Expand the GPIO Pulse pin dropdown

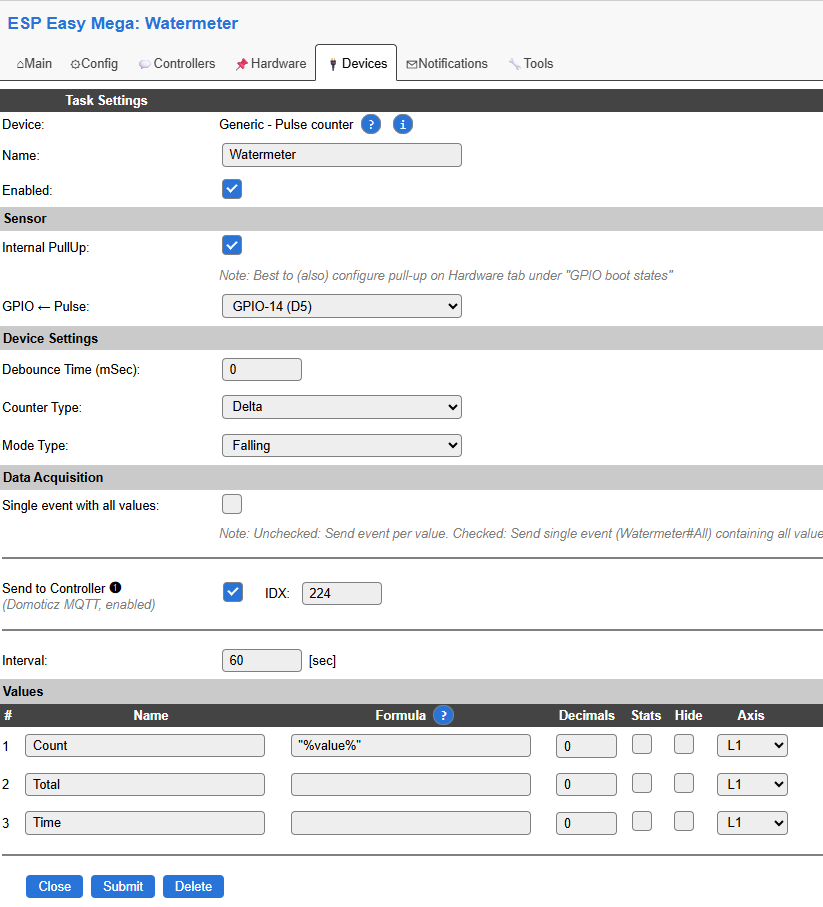click(341, 306)
